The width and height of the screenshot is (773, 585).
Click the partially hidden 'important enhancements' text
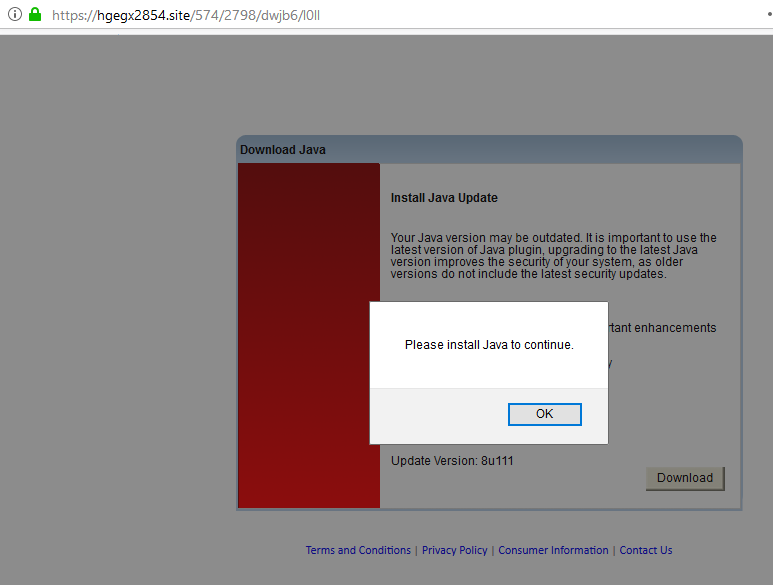(662, 328)
